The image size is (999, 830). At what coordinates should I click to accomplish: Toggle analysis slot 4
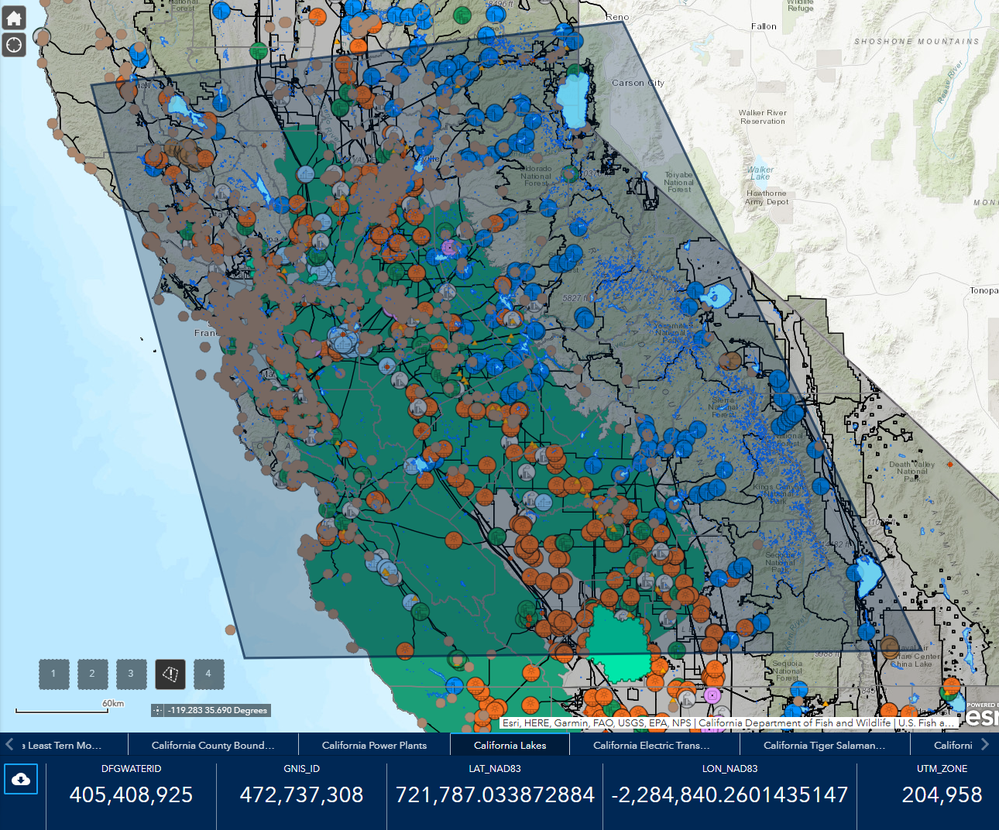208,674
